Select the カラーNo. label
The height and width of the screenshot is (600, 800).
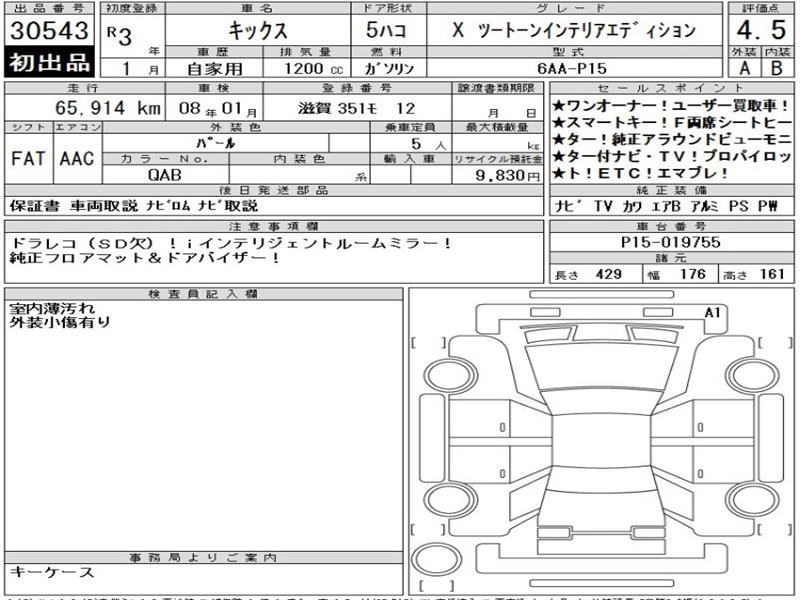pos(165,159)
